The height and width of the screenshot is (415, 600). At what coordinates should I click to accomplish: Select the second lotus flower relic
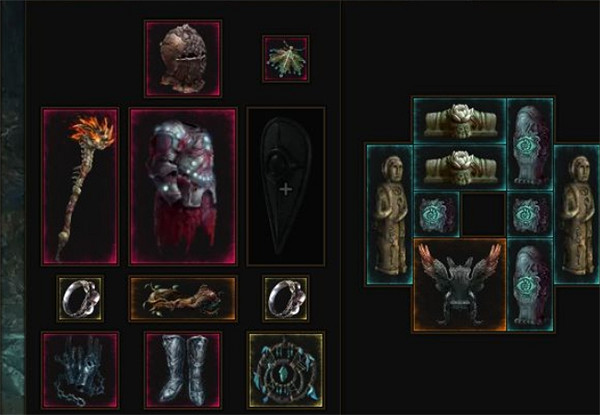coord(460,168)
